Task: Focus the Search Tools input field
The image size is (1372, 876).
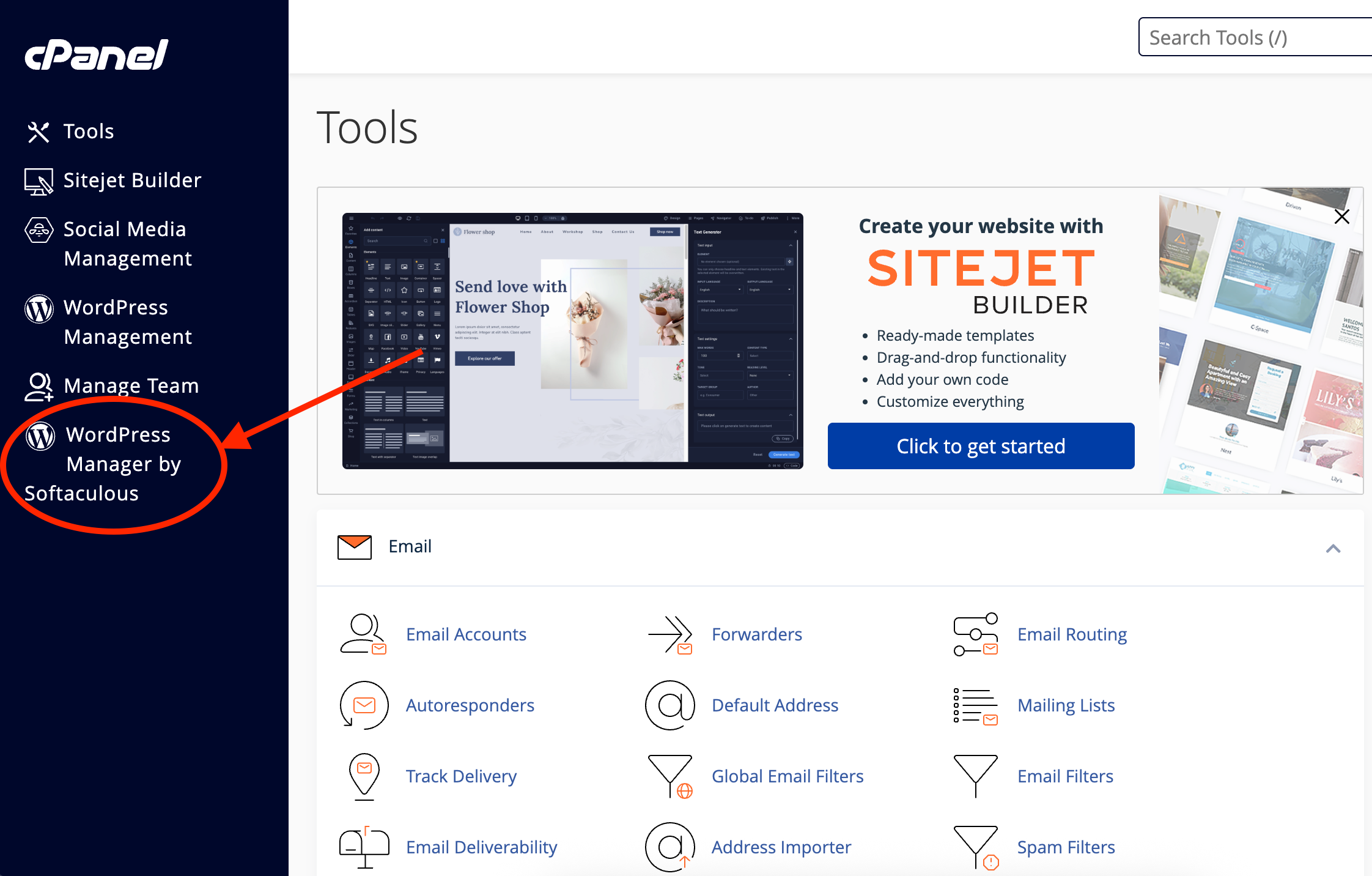Action: coord(1255,37)
